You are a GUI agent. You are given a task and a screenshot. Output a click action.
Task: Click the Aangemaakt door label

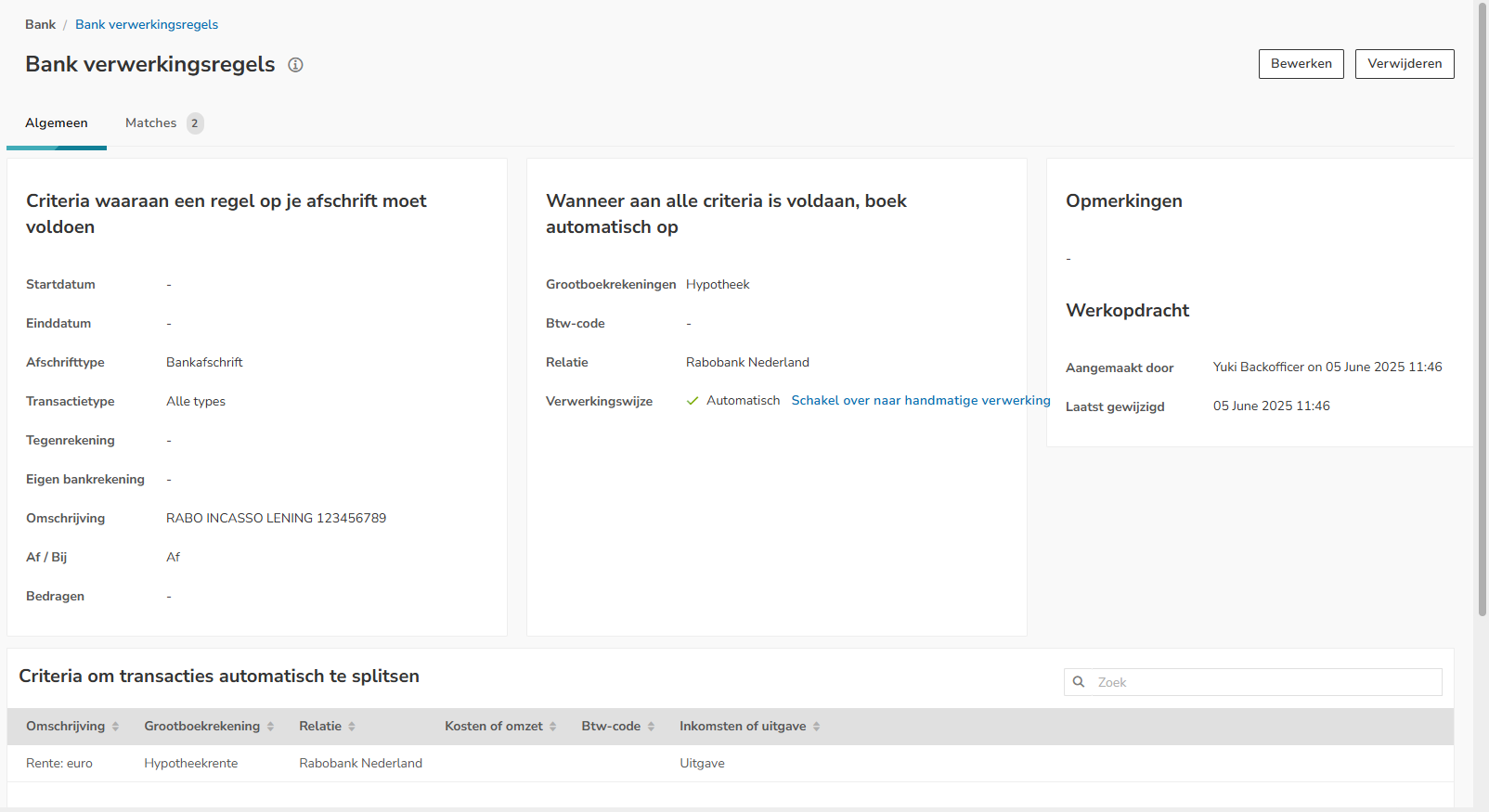point(1120,368)
